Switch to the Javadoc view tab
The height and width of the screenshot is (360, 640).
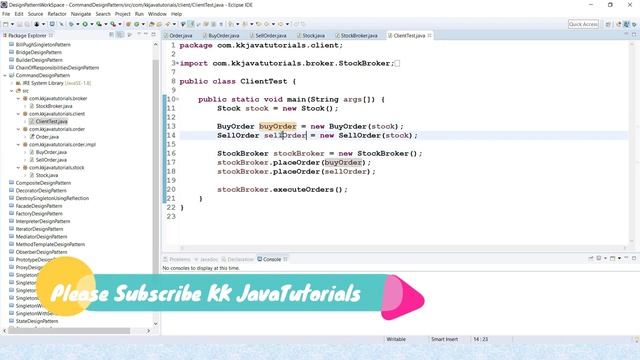[x=207, y=260]
